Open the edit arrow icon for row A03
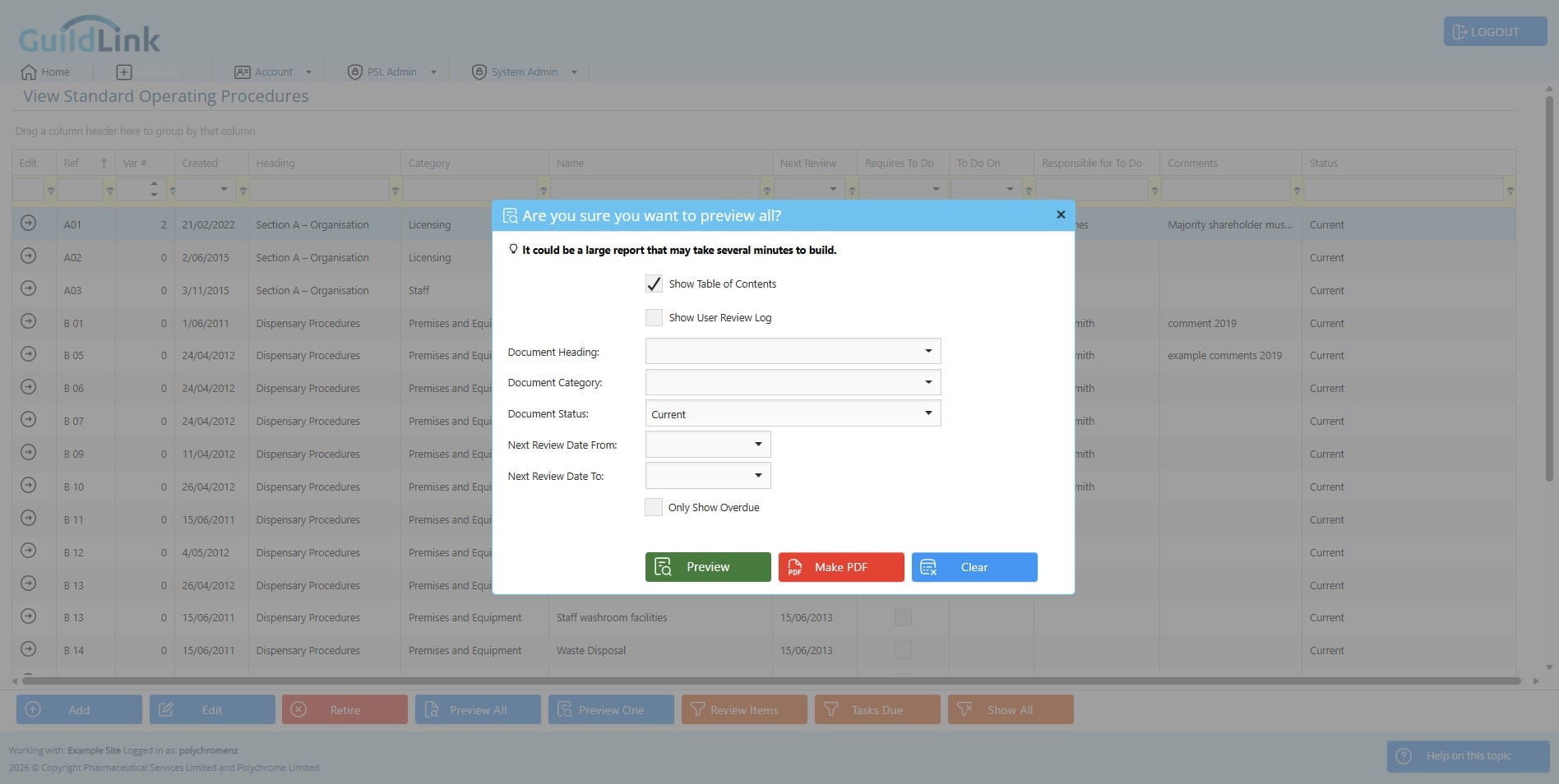 coord(28,288)
